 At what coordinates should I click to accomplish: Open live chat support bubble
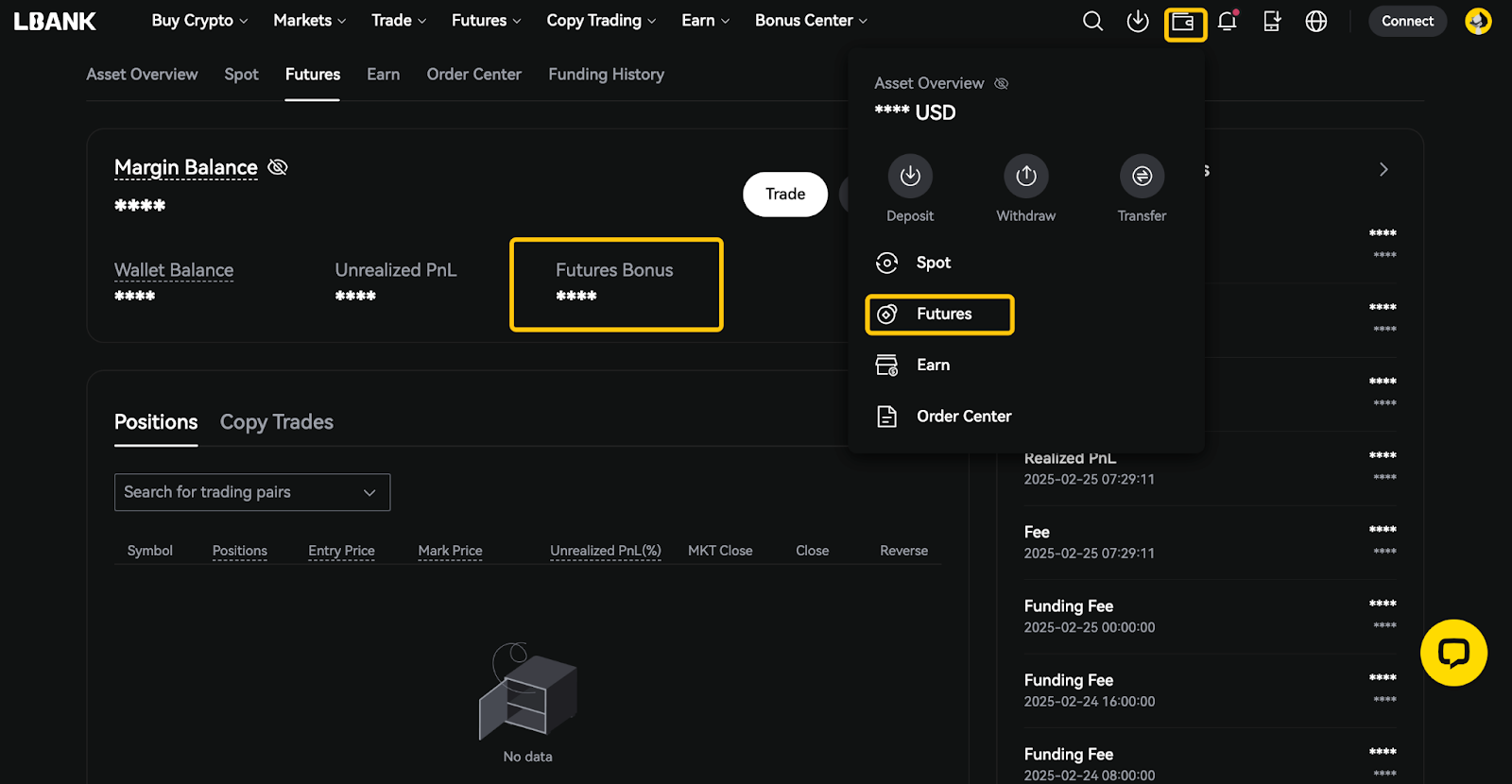1452,653
